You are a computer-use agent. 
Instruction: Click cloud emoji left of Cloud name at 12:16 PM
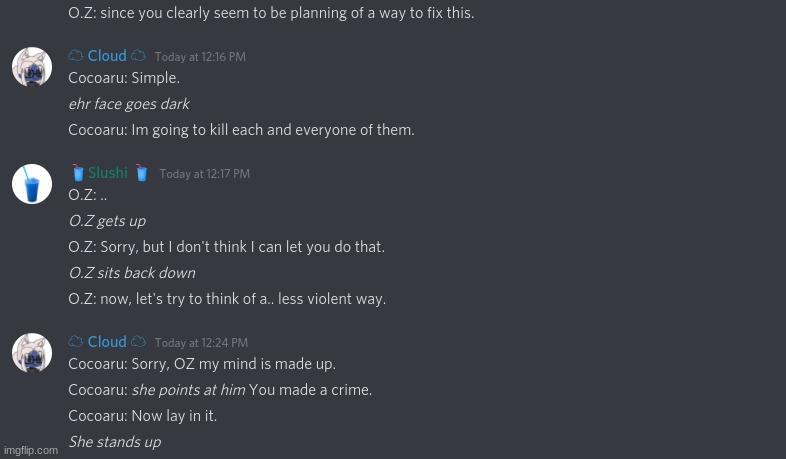(x=76, y=56)
